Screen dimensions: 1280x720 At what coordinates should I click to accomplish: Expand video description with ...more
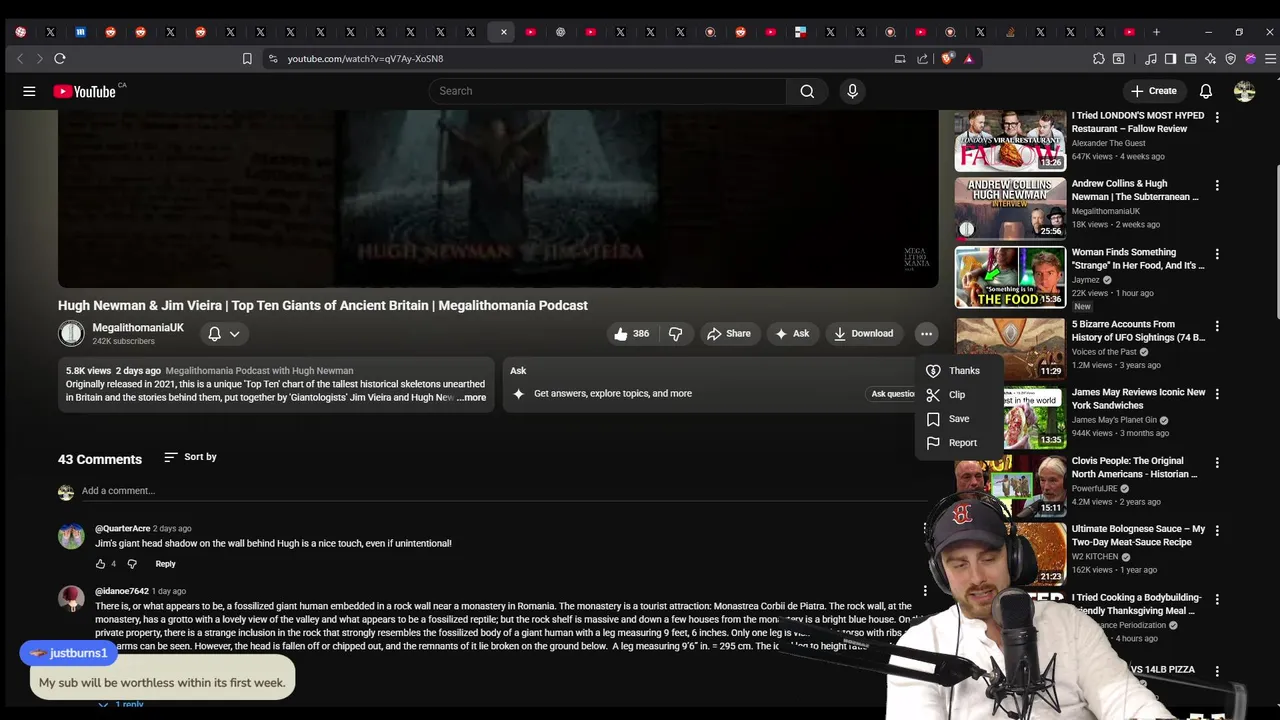pos(471,398)
